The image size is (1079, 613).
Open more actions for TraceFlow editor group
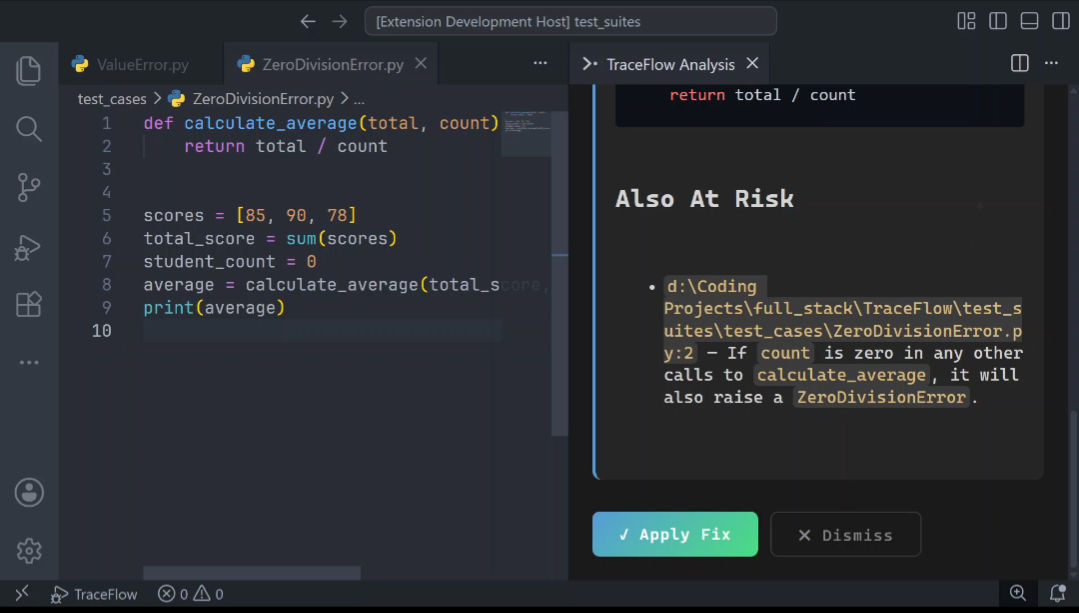(x=1051, y=63)
